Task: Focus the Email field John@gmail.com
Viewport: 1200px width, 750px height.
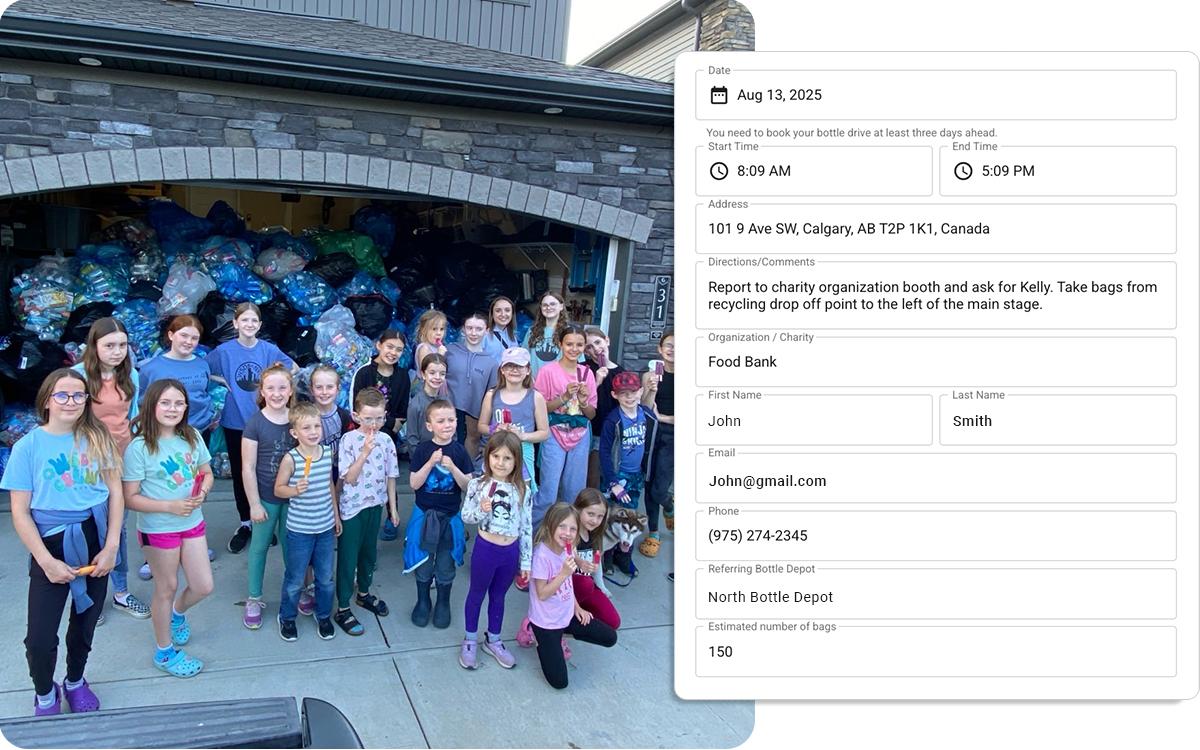Action: click(936, 478)
